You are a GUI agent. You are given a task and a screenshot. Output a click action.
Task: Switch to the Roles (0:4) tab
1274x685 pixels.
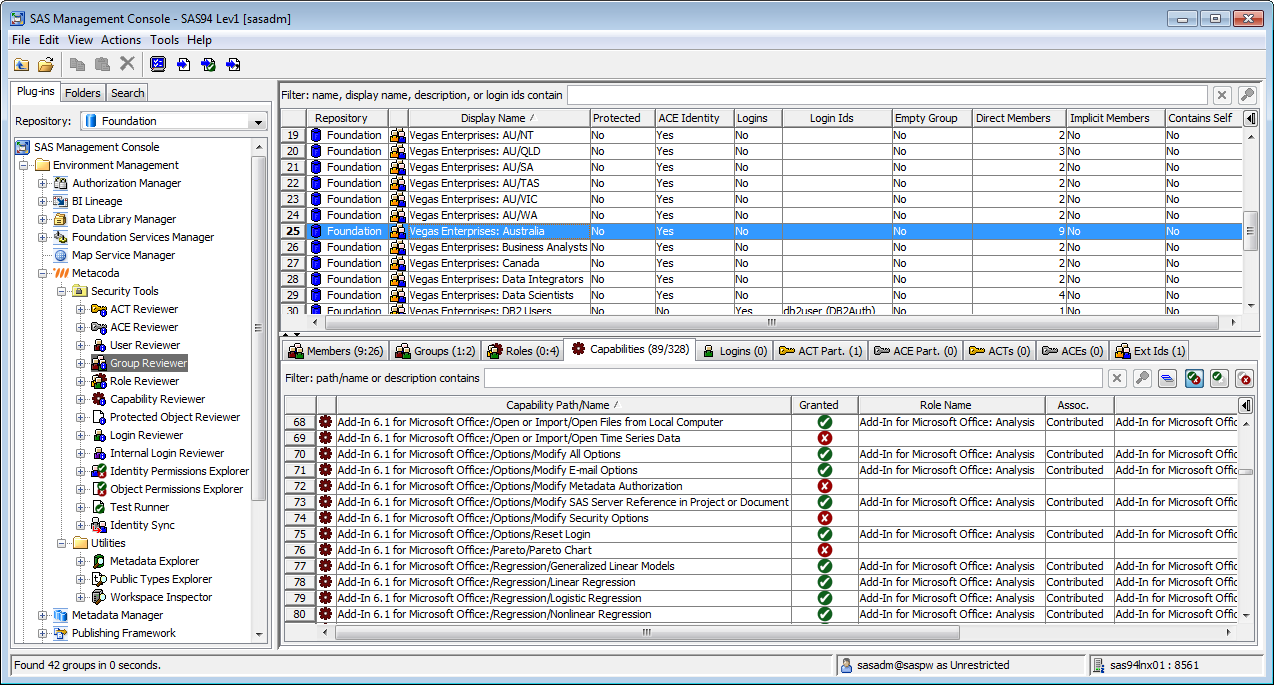[x=522, y=351]
